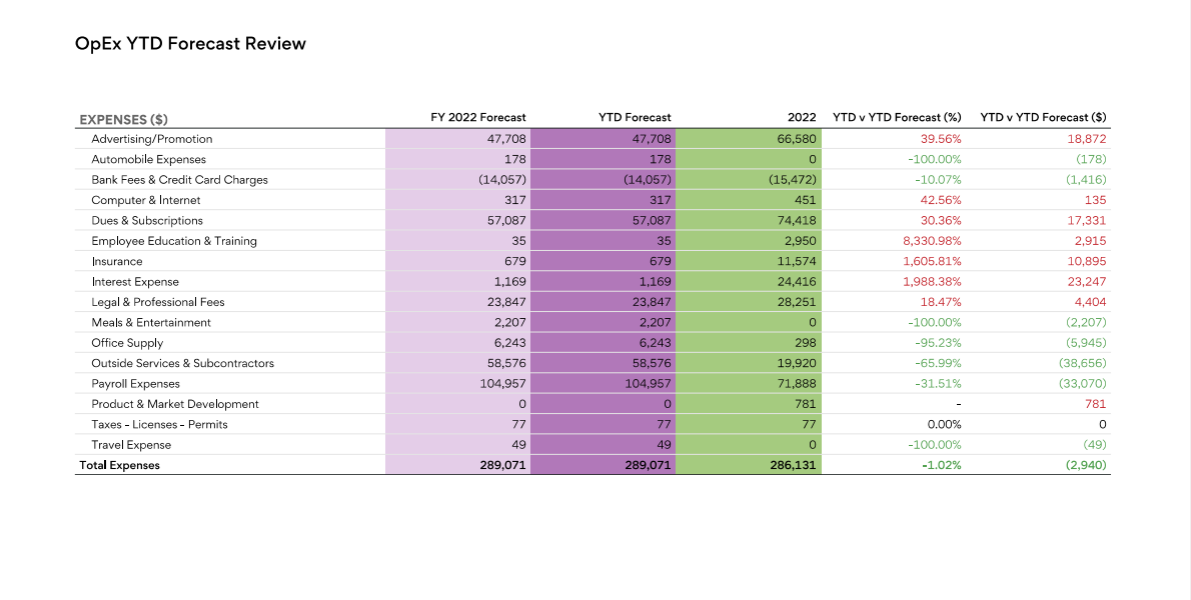Click the 2022 column header

802,118
